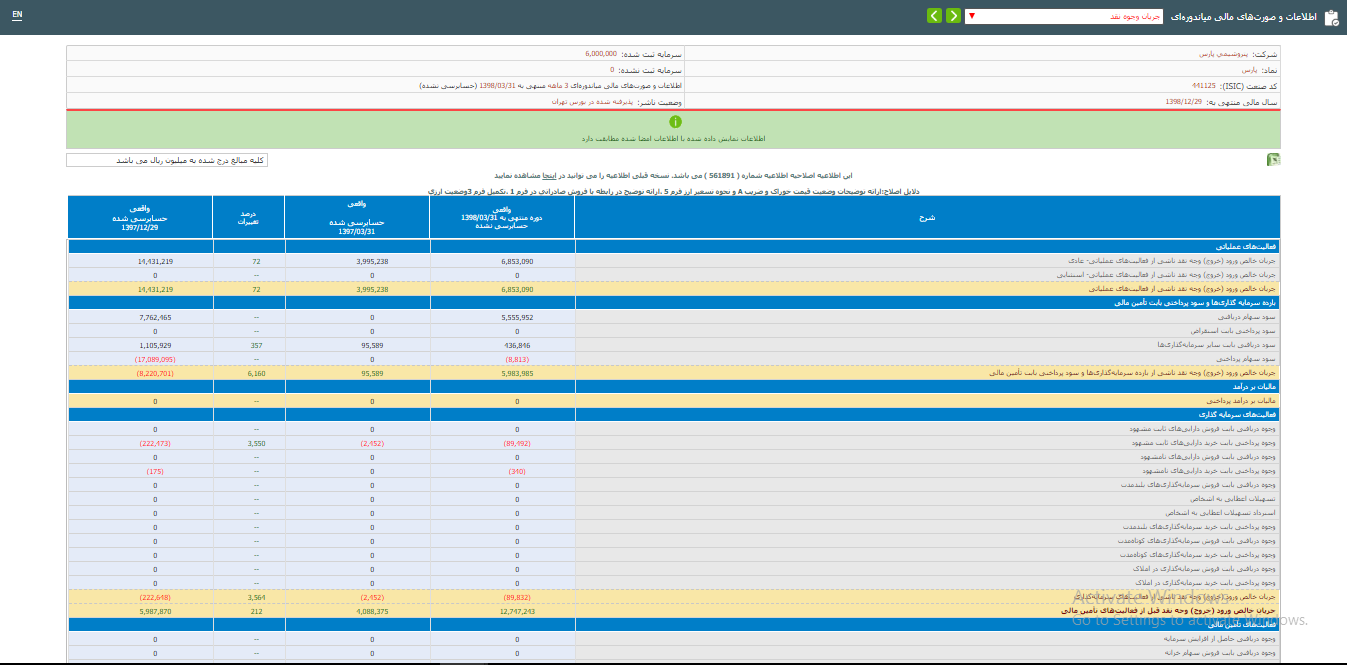
Task: Click value 7,762,465 in dividends received row
Action: pyautogui.click(x=155, y=317)
